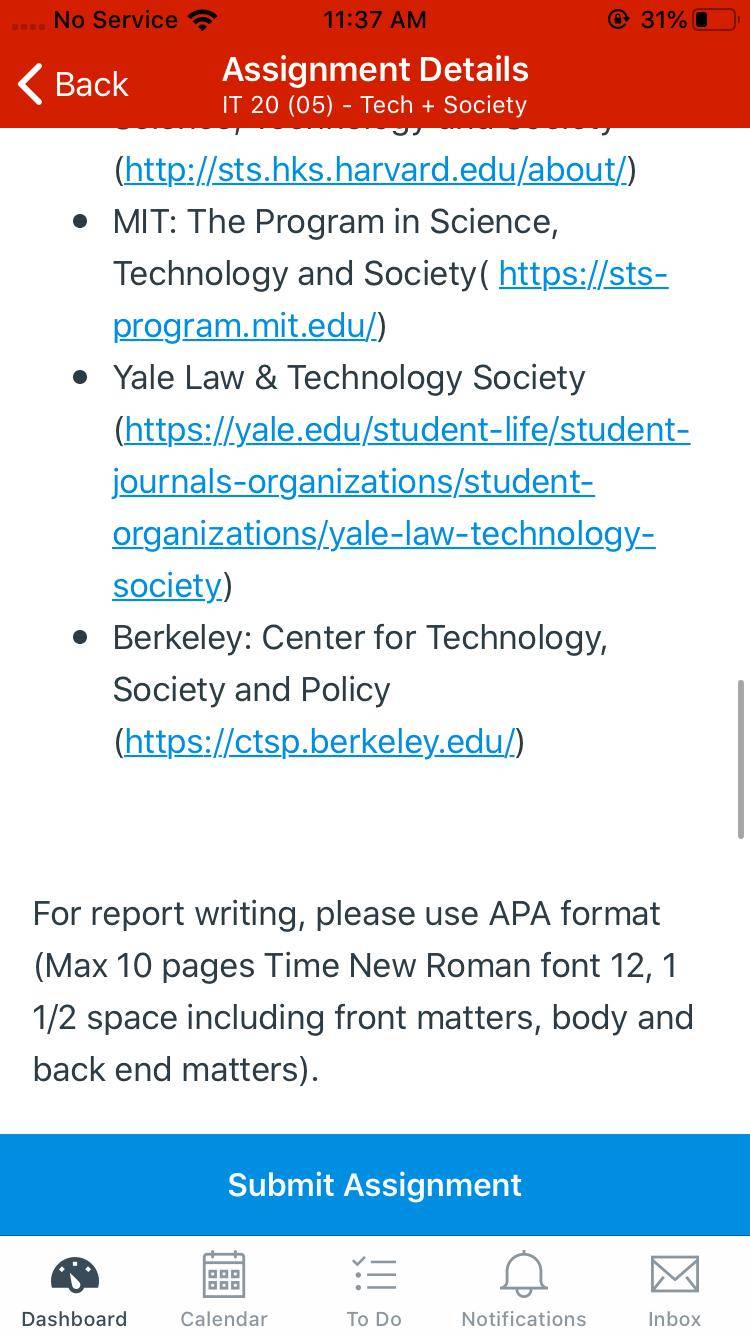Open Dashboard speedometer icon
This screenshot has width=750, height=1334.
74,1275
